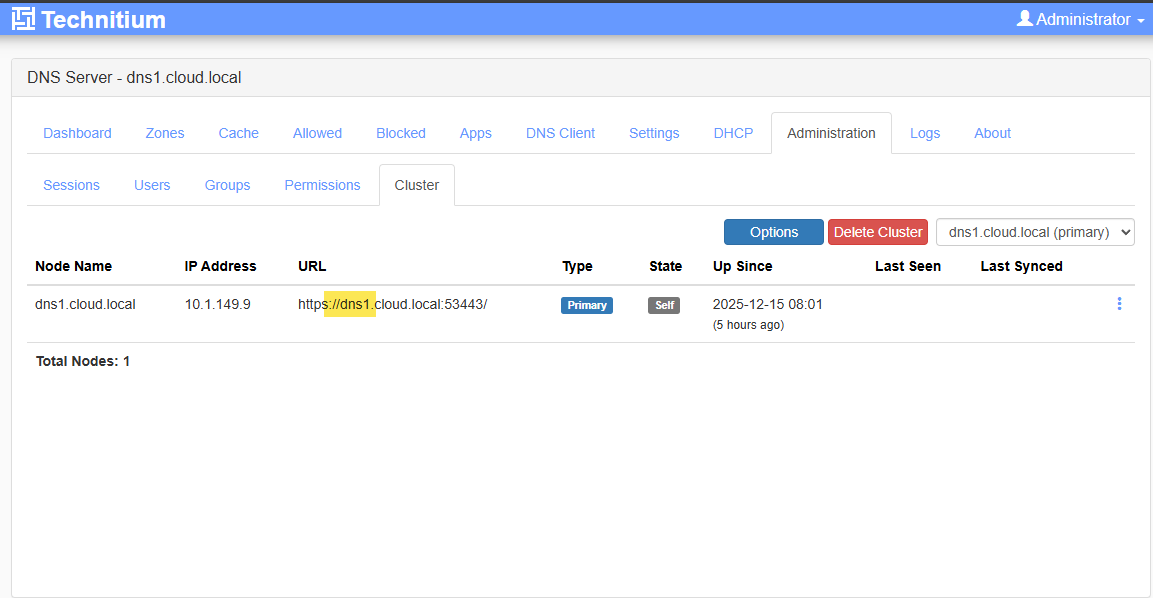
Task: Switch to the DHCP tab
Action: tap(733, 132)
